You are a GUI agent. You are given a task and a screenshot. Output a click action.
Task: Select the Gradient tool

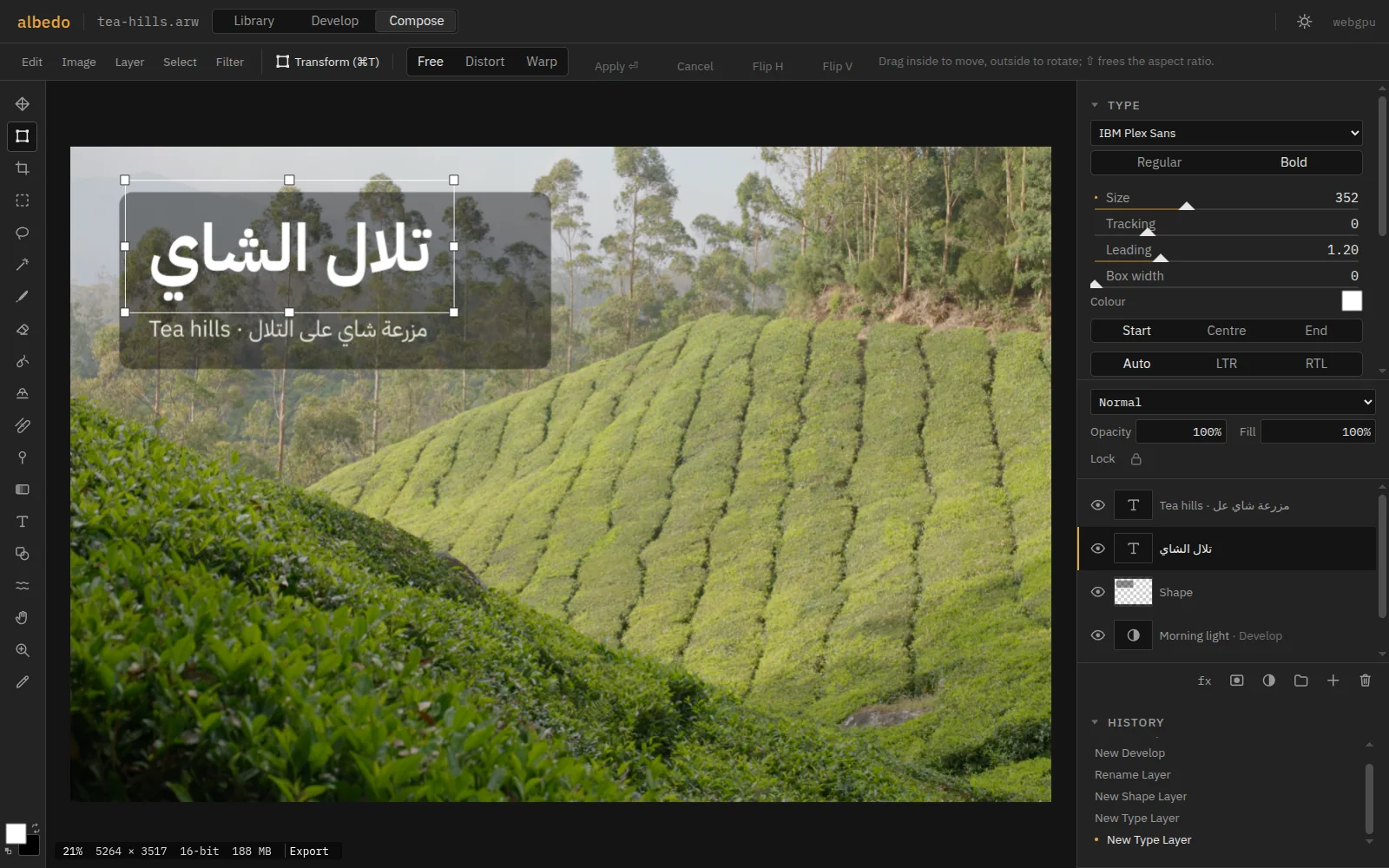tap(23, 490)
